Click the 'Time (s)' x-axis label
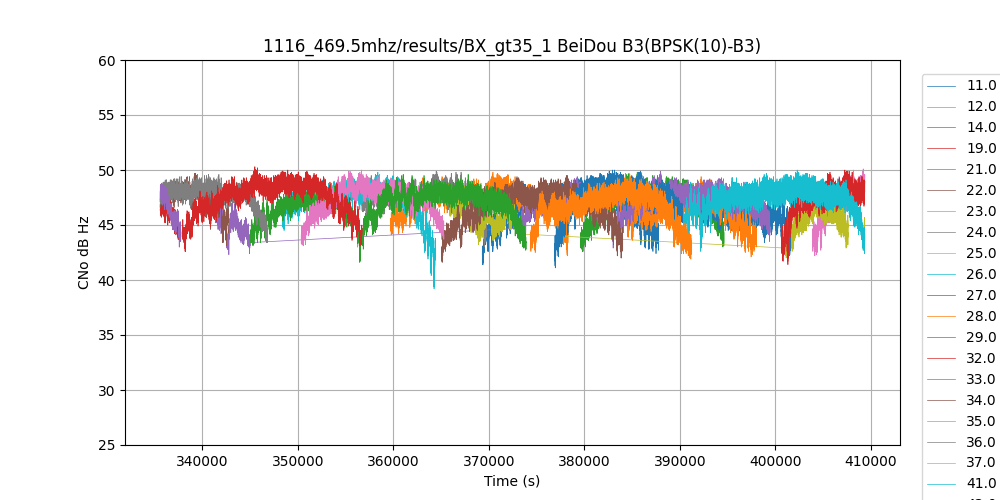This screenshot has width=1000, height=500. (x=511, y=481)
